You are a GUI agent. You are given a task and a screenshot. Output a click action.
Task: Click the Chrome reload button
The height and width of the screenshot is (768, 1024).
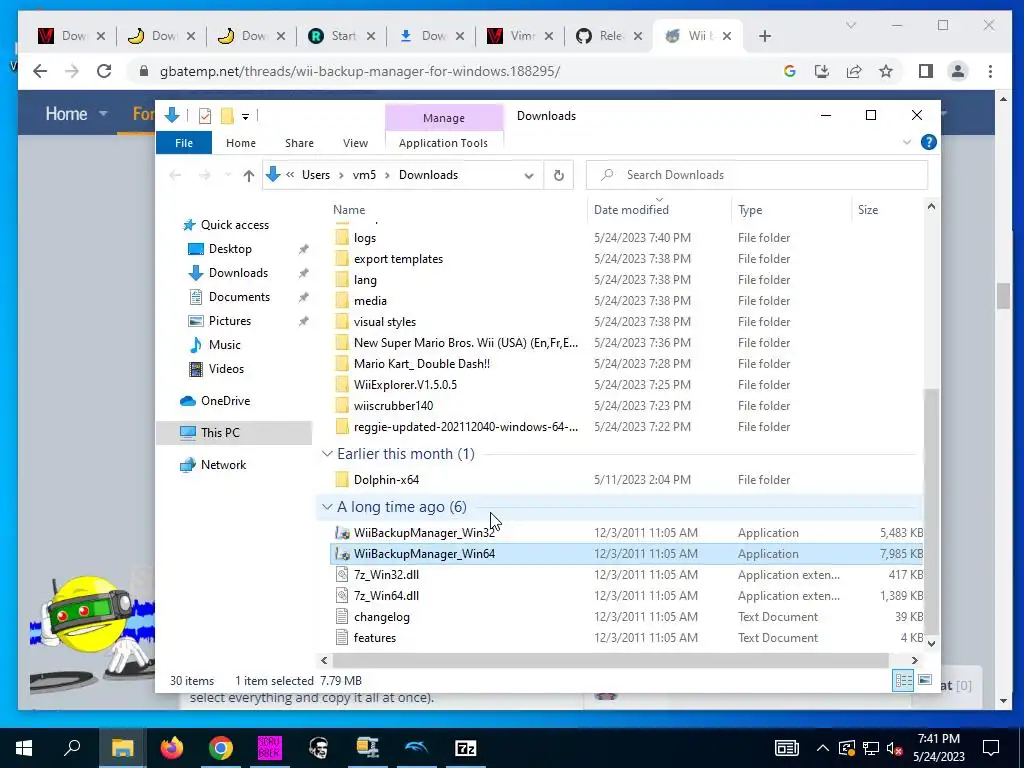pos(104,71)
